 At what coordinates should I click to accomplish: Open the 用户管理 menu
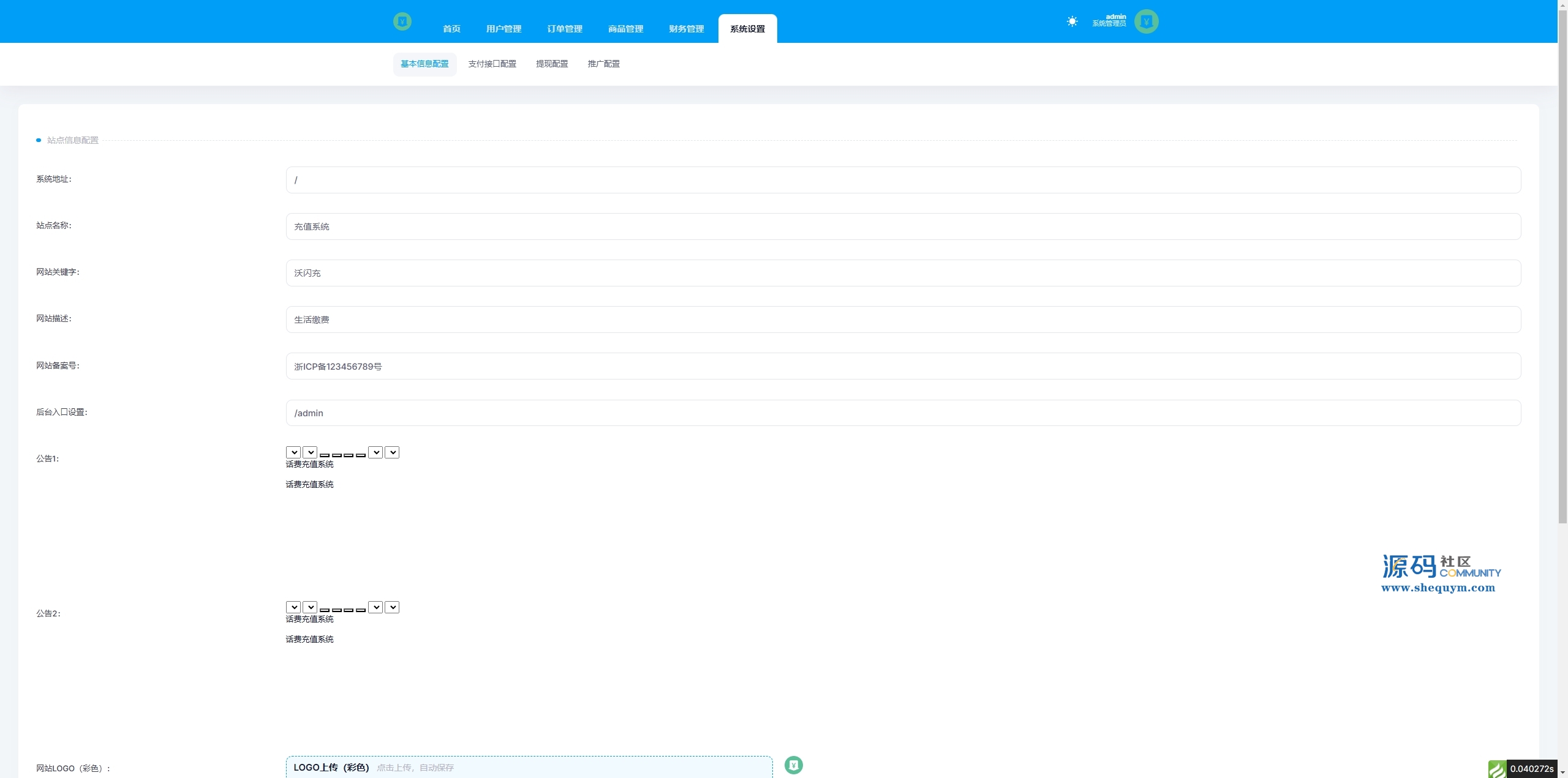point(503,29)
